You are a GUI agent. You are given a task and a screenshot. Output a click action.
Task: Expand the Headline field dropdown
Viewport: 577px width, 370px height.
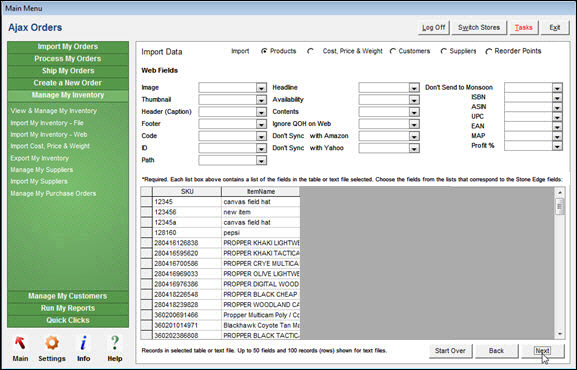[414, 88]
